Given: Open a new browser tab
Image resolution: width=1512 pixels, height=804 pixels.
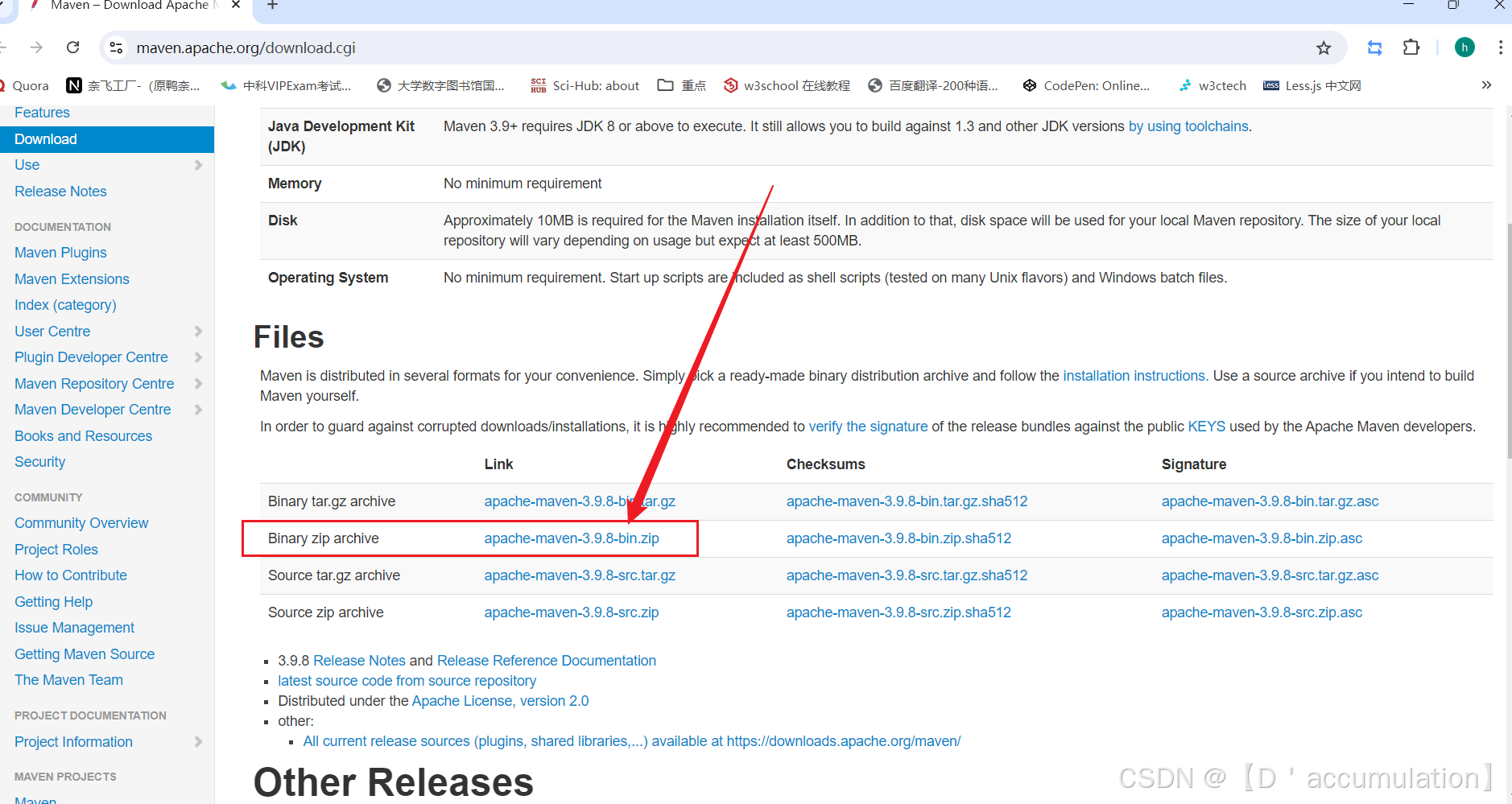Looking at the screenshot, I should (x=272, y=6).
